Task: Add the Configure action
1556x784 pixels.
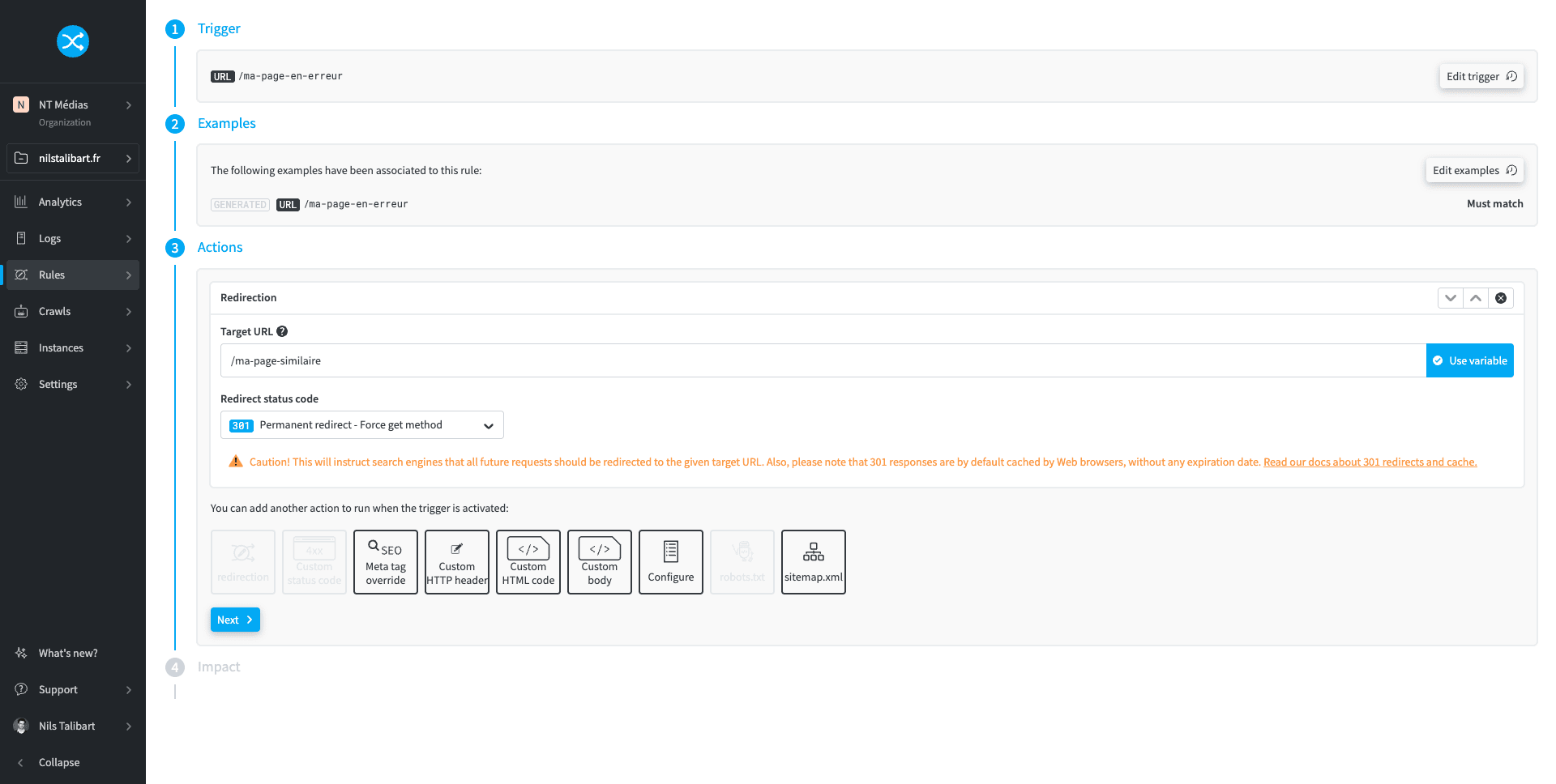Action: (671, 562)
